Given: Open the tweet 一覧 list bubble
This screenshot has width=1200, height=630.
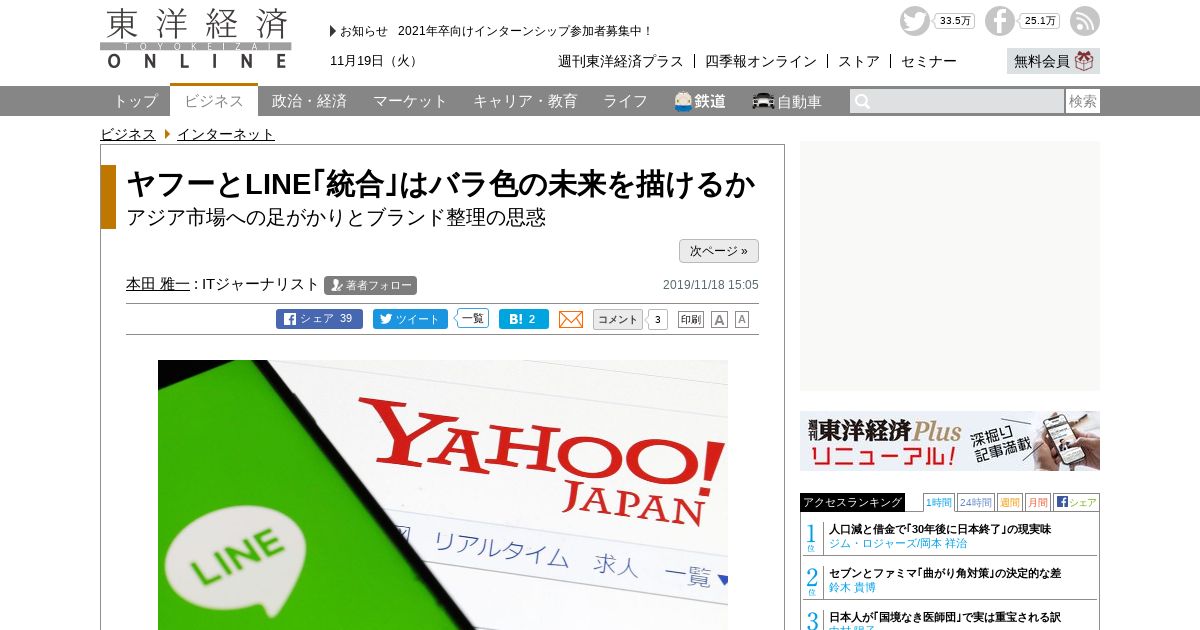Looking at the screenshot, I should [472, 318].
